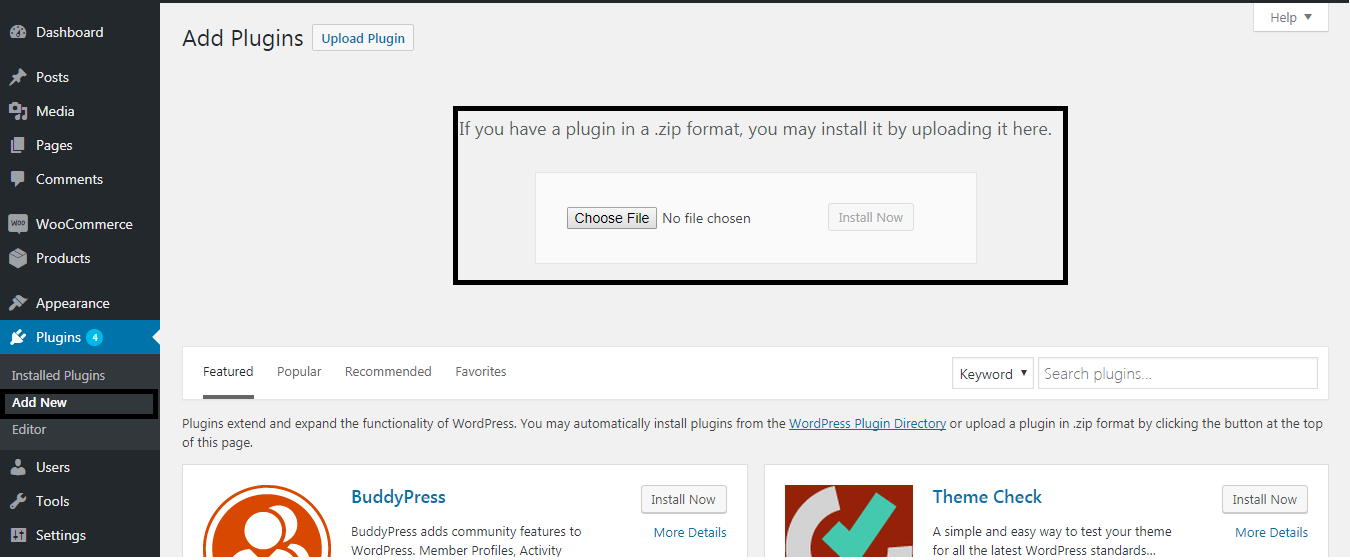
Task: Click the Search plugins input field
Action: 1178,373
